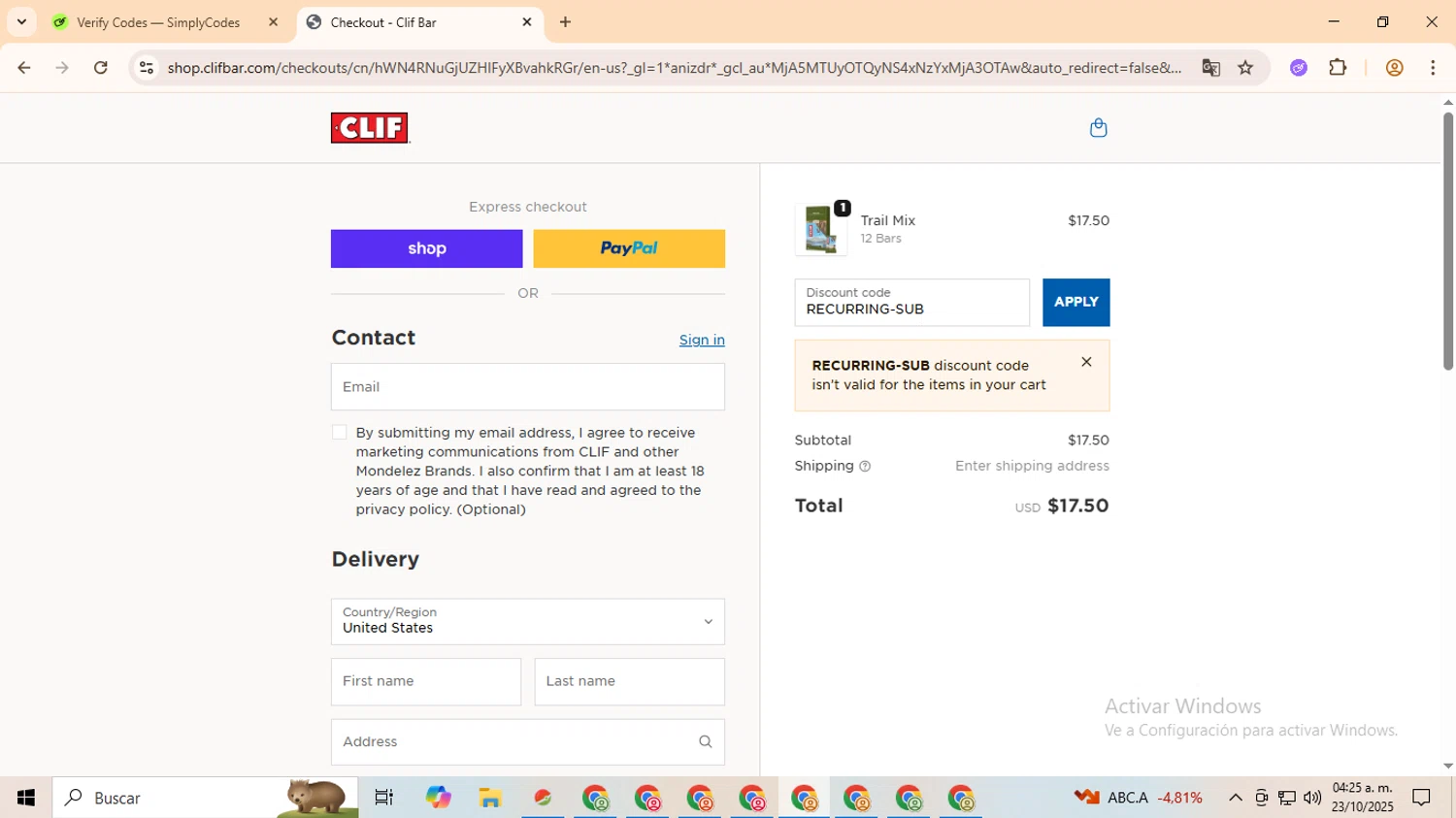The width and height of the screenshot is (1456, 818).
Task: Check the marketing communications consent checkbox
Action: [x=340, y=433]
